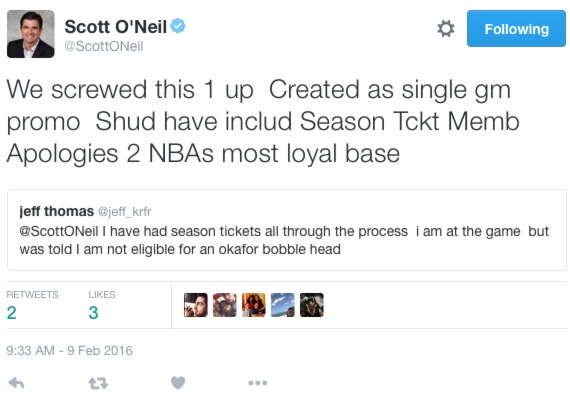View the 2 retweets count

pos(12,313)
